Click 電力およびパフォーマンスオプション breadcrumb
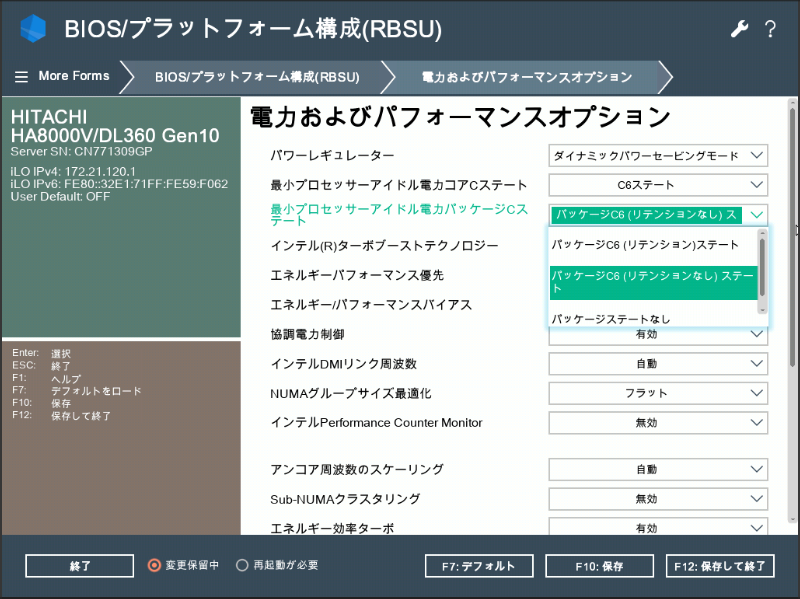The height and width of the screenshot is (599, 800). pos(527,77)
